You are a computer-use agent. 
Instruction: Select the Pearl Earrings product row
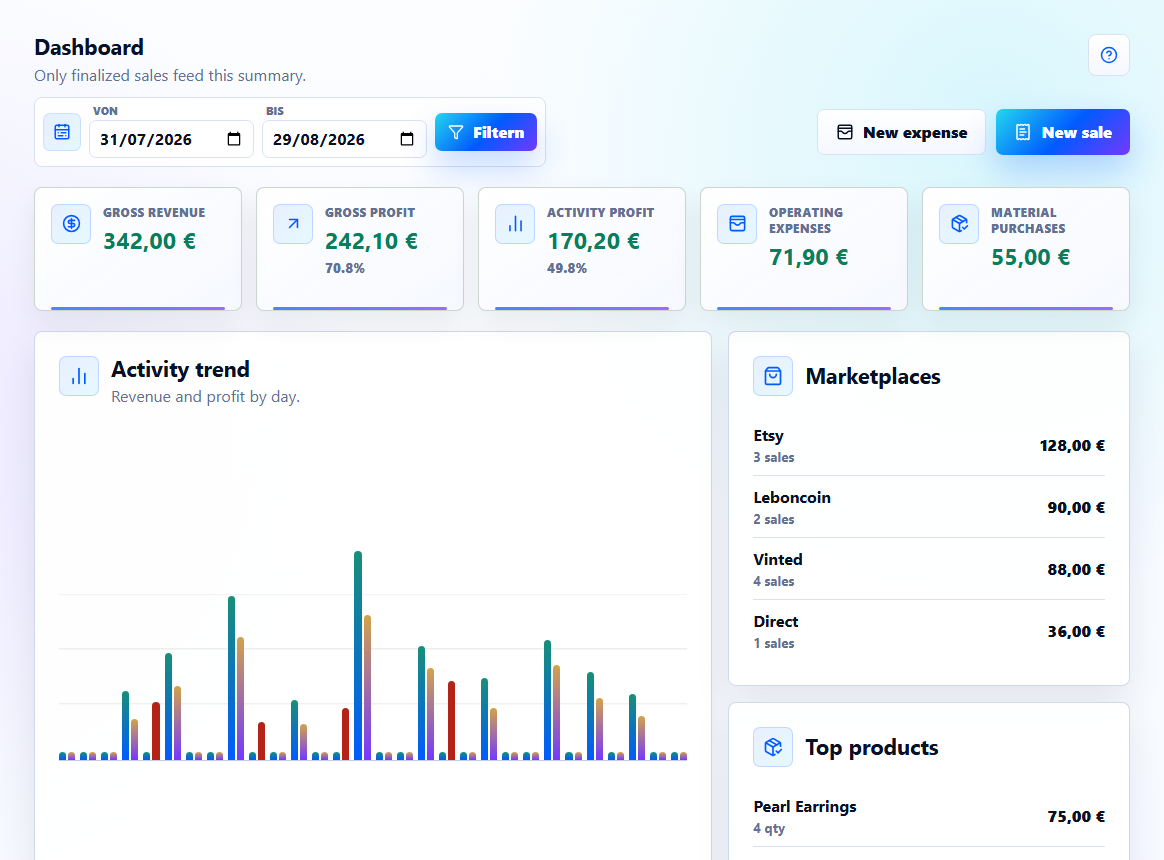point(929,817)
